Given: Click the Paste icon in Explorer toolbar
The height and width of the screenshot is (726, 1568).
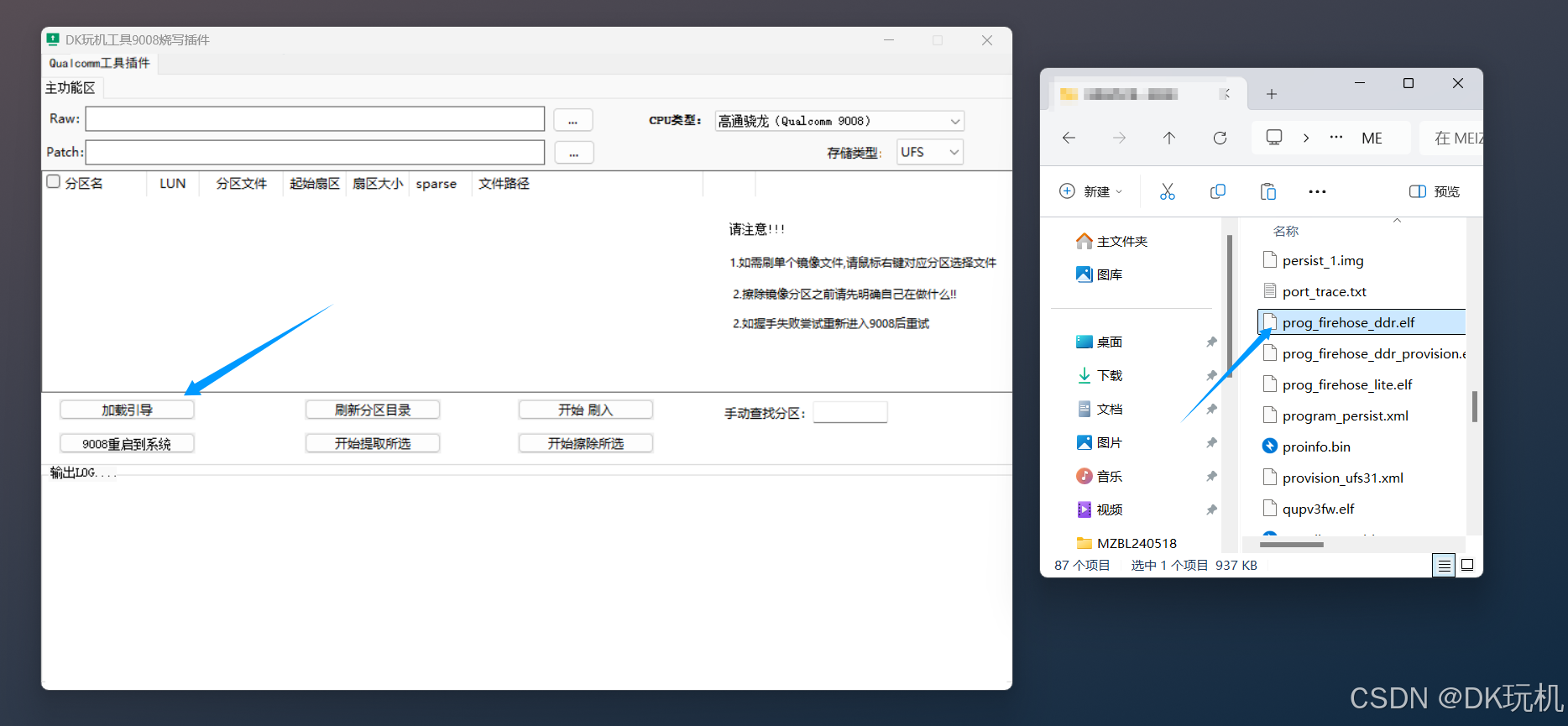Looking at the screenshot, I should coord(1267,191).
